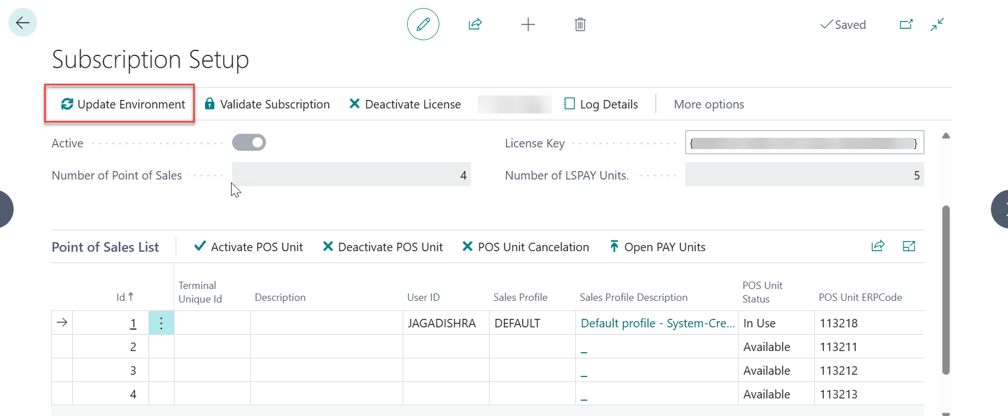Image resolution: width=1008 pixels, height=416 pixels.
Task: Open Log Details
Action: [x=601, y=104]
